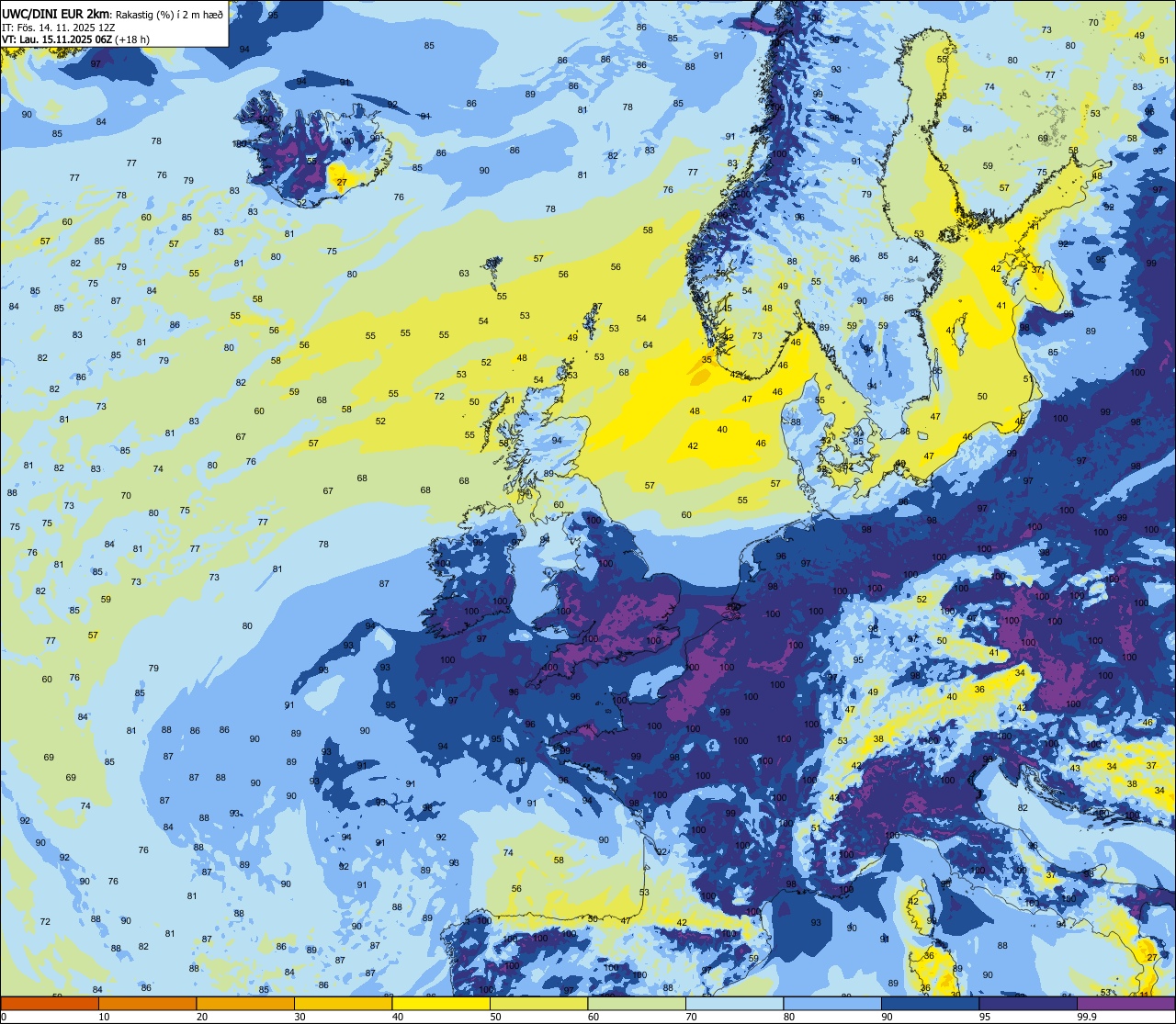This screenshot has width=1176, height=1024.
Task: Pick the 50–60 pale yellow legend swatch
Action: pos(538,1003)
